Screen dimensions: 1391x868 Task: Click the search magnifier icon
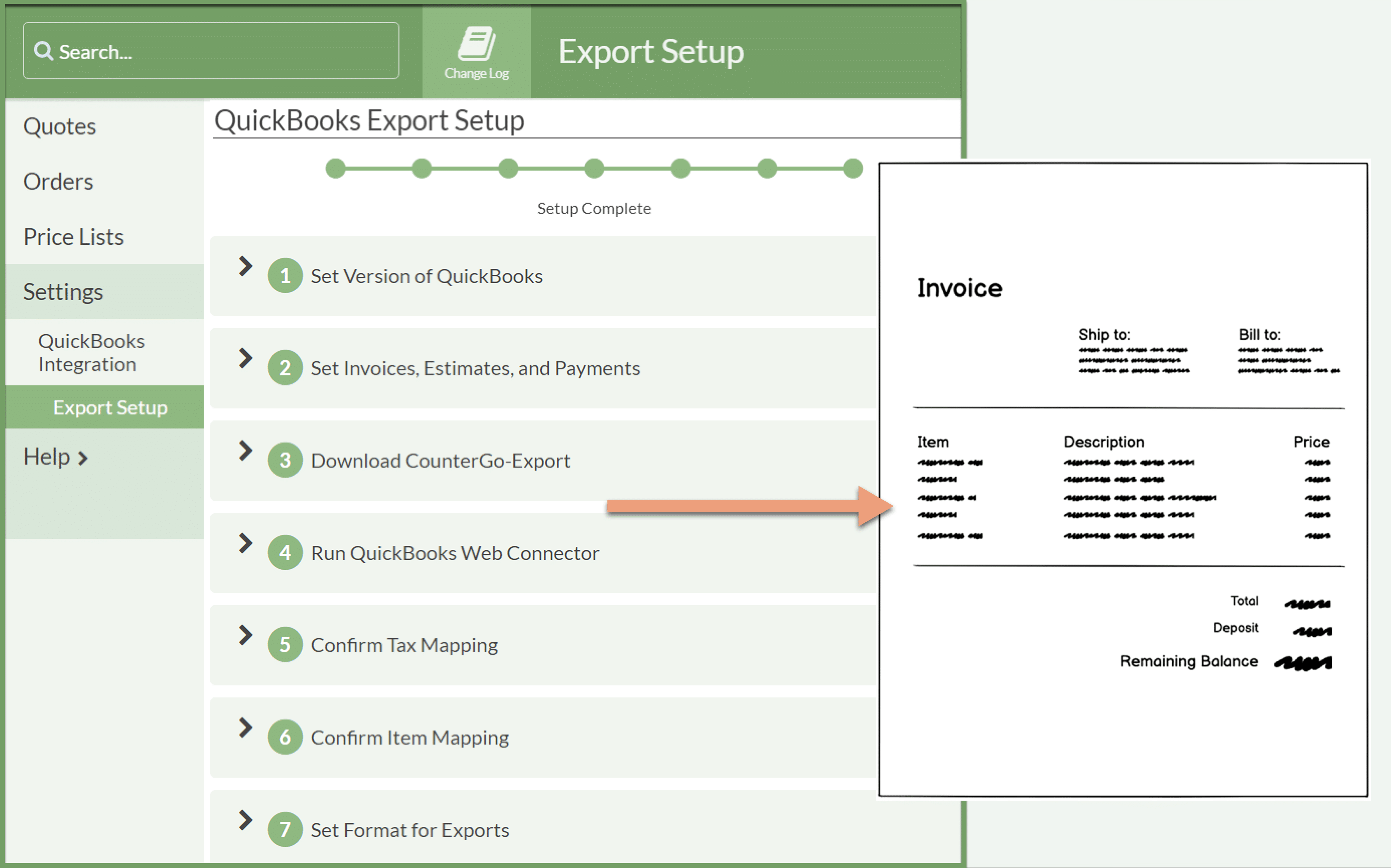tap(44, 51)
